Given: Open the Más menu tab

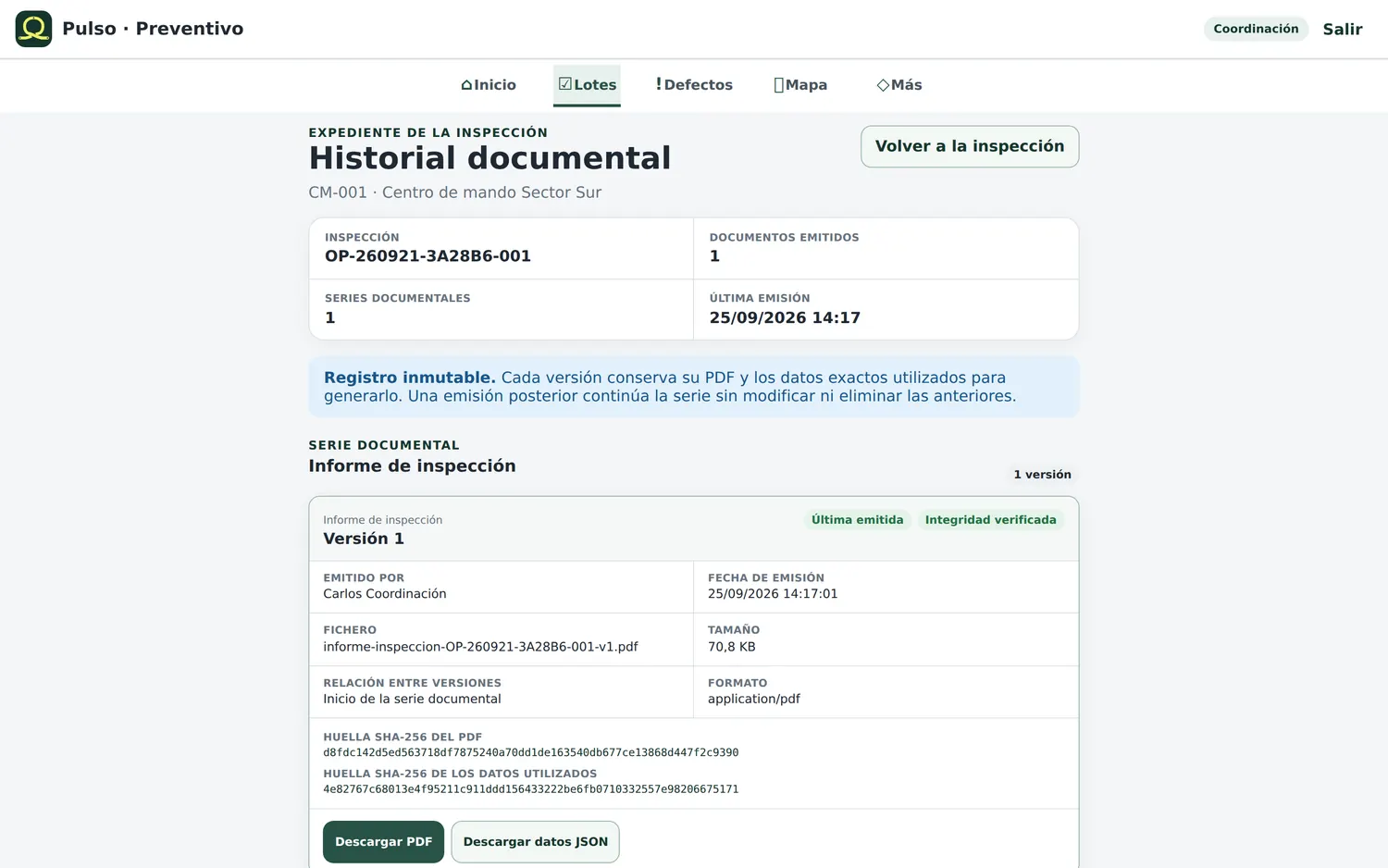Looking at the screenshot, I should [899, 85].
